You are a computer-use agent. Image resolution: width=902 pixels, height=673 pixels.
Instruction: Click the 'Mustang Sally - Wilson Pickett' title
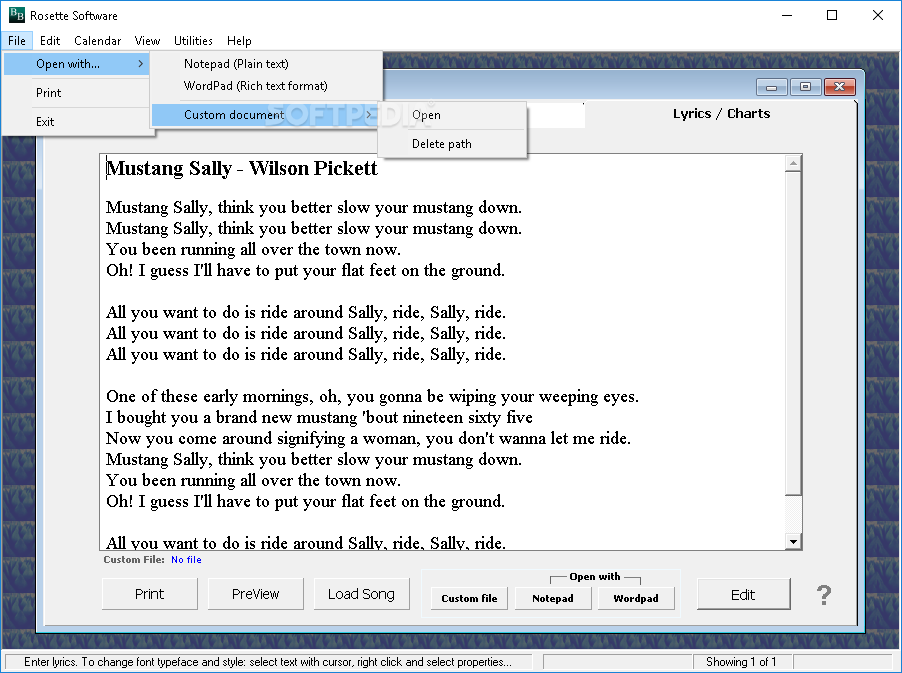coord(242,169)
